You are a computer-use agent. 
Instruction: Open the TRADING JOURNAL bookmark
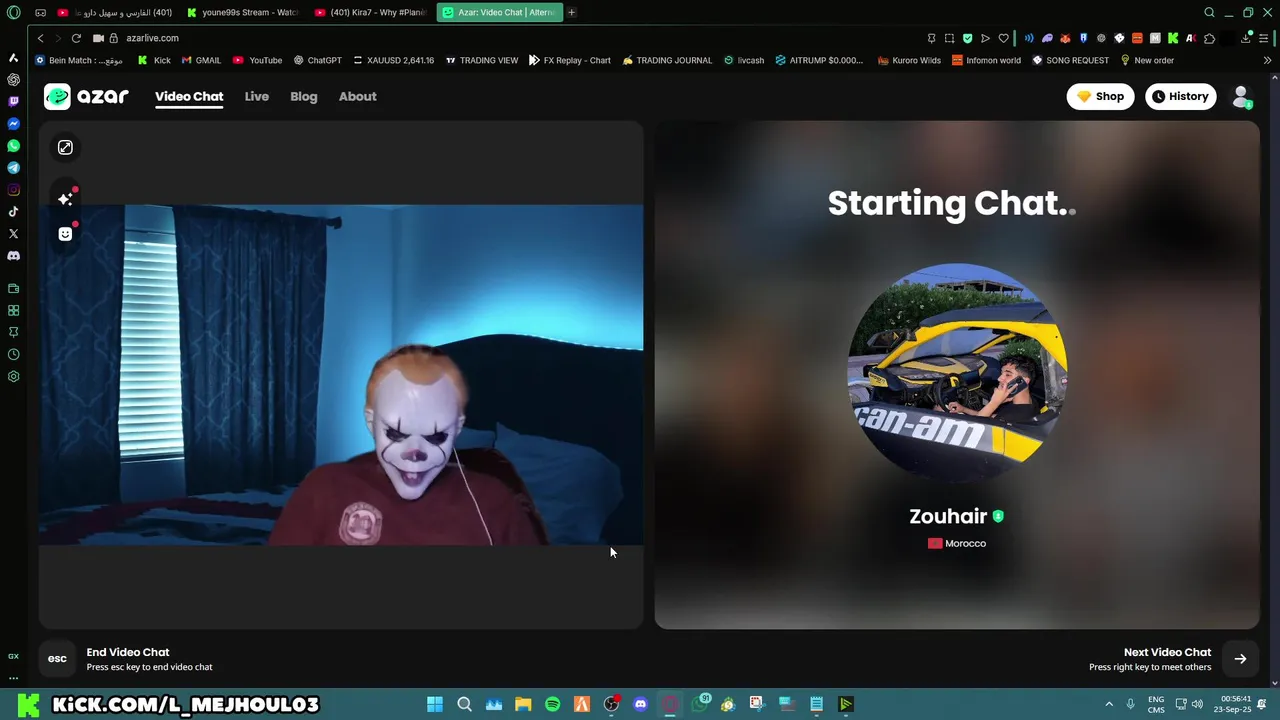tap(667, 60)
